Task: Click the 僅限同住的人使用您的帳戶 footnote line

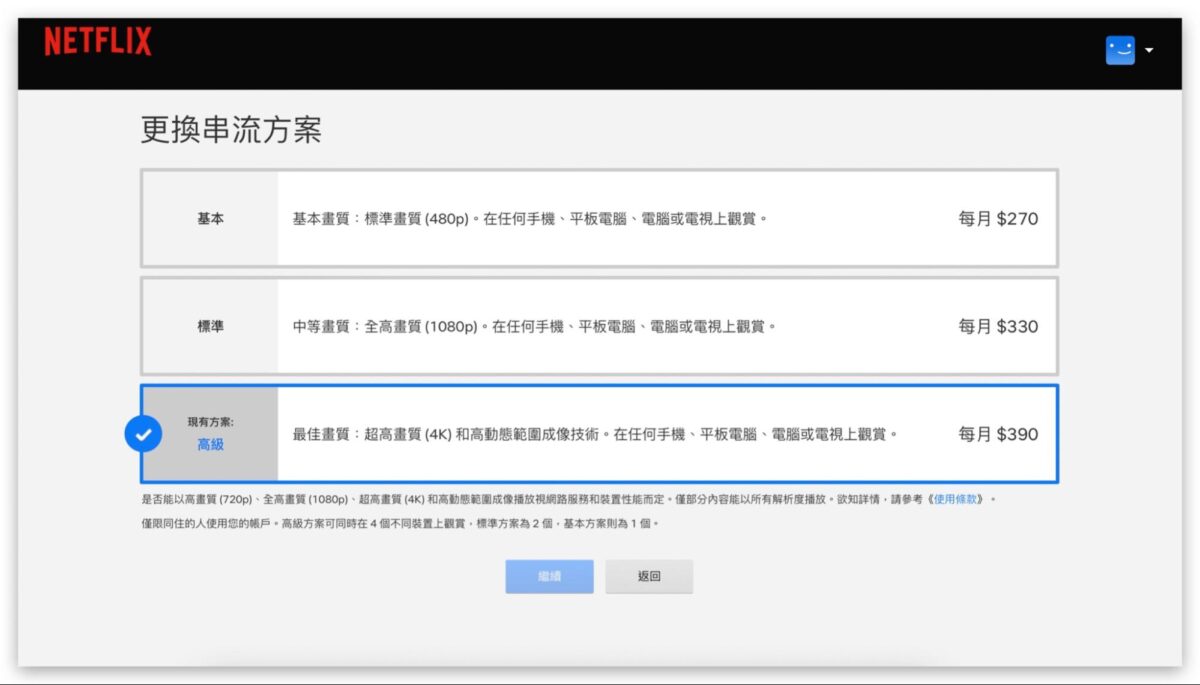Action: 401,523
